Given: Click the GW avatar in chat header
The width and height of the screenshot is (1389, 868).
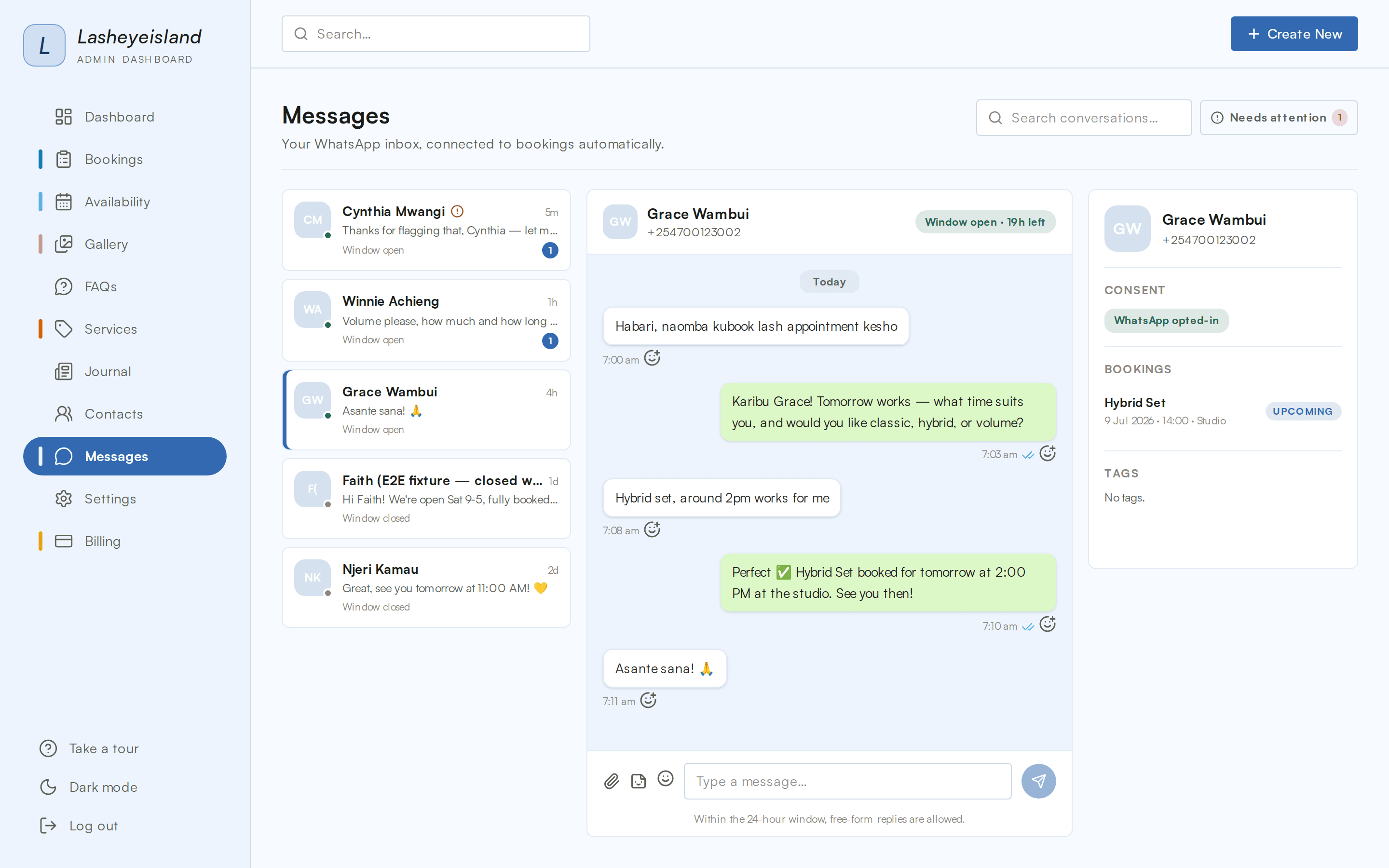Looking at the screenshot, I should (x=620, y=222).
